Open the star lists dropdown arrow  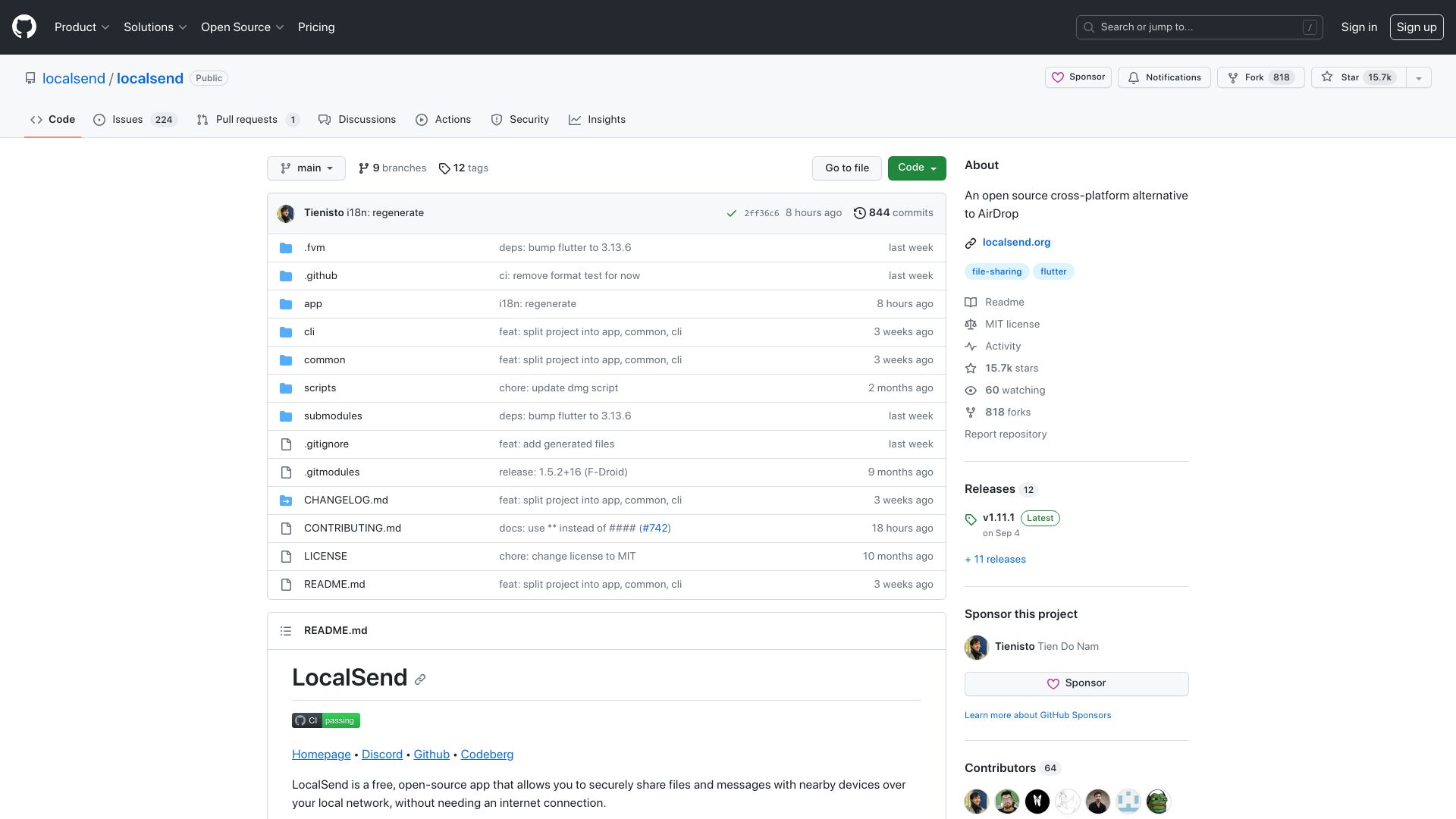(x=1419, y=77)
